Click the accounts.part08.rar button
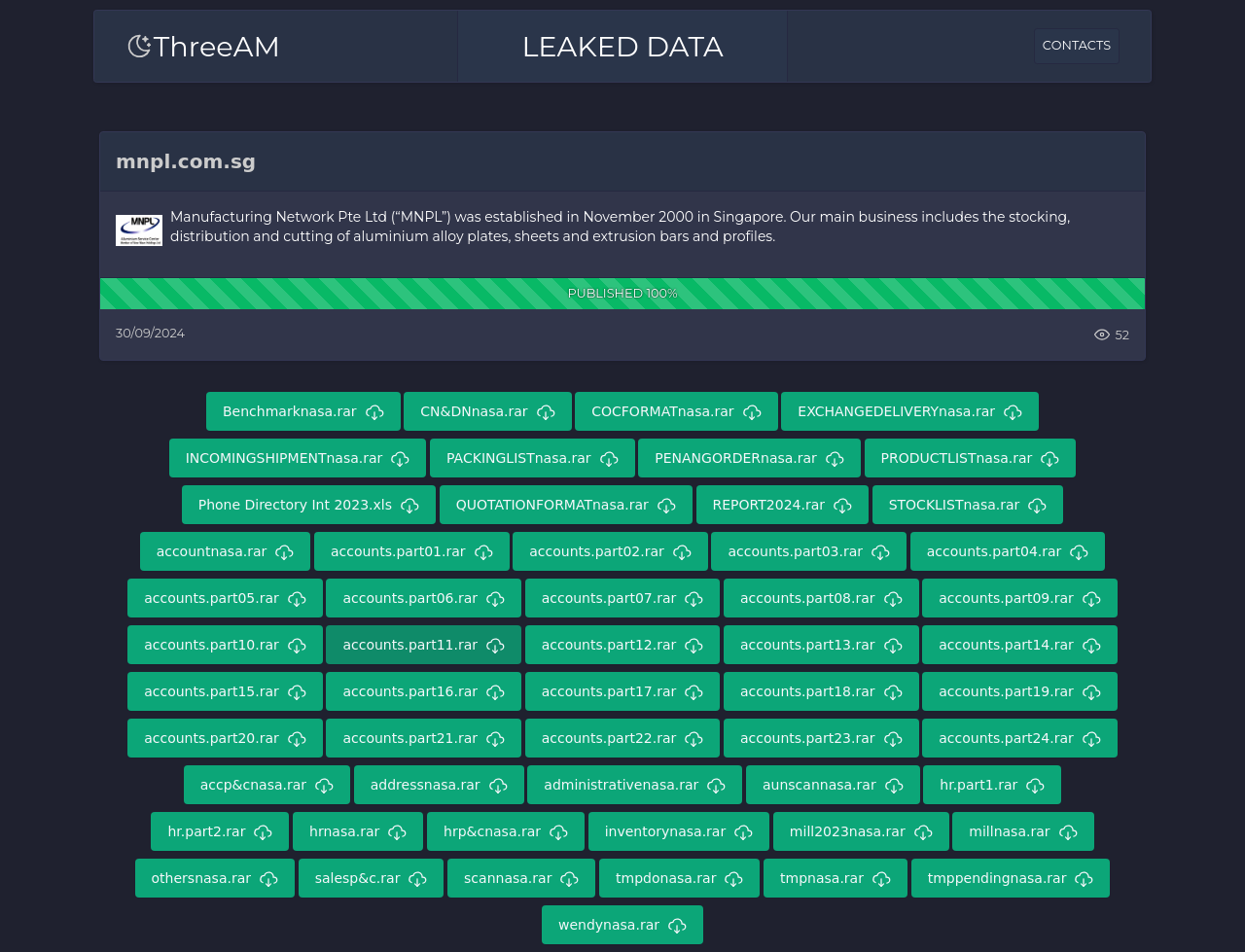Screen dimensions: 1245x952 pyautogui.click(x=821, y=598)
